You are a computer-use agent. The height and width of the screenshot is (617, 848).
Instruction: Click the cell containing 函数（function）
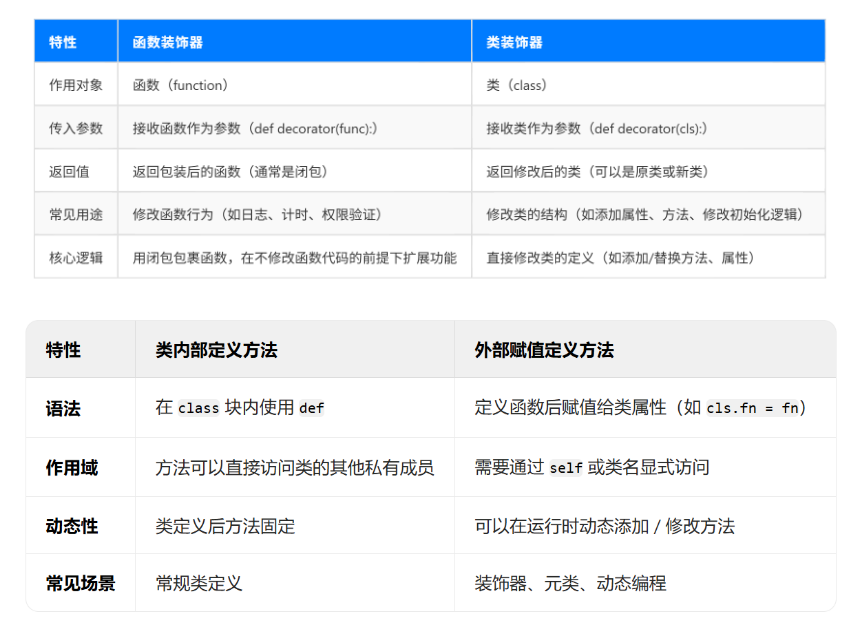click(180, 85)
